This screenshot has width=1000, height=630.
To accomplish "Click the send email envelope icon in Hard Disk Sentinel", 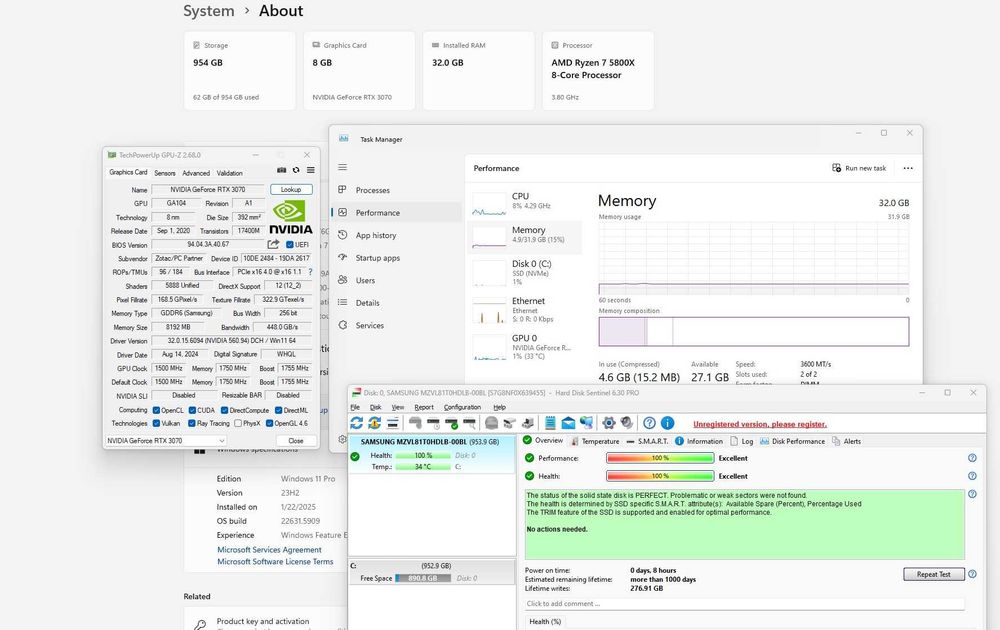I will pos(568,423).
